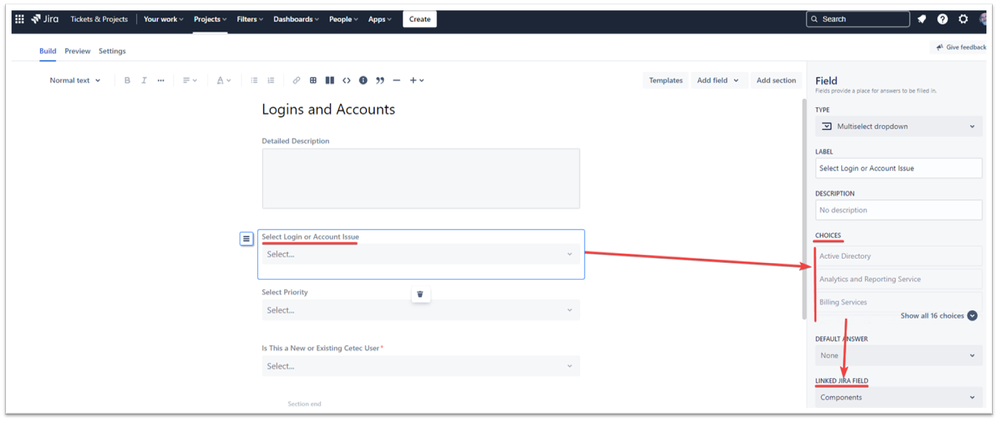Open Your work menu
Image resolution: width=998 pixels, height=421 pixels.
(164, 19)
